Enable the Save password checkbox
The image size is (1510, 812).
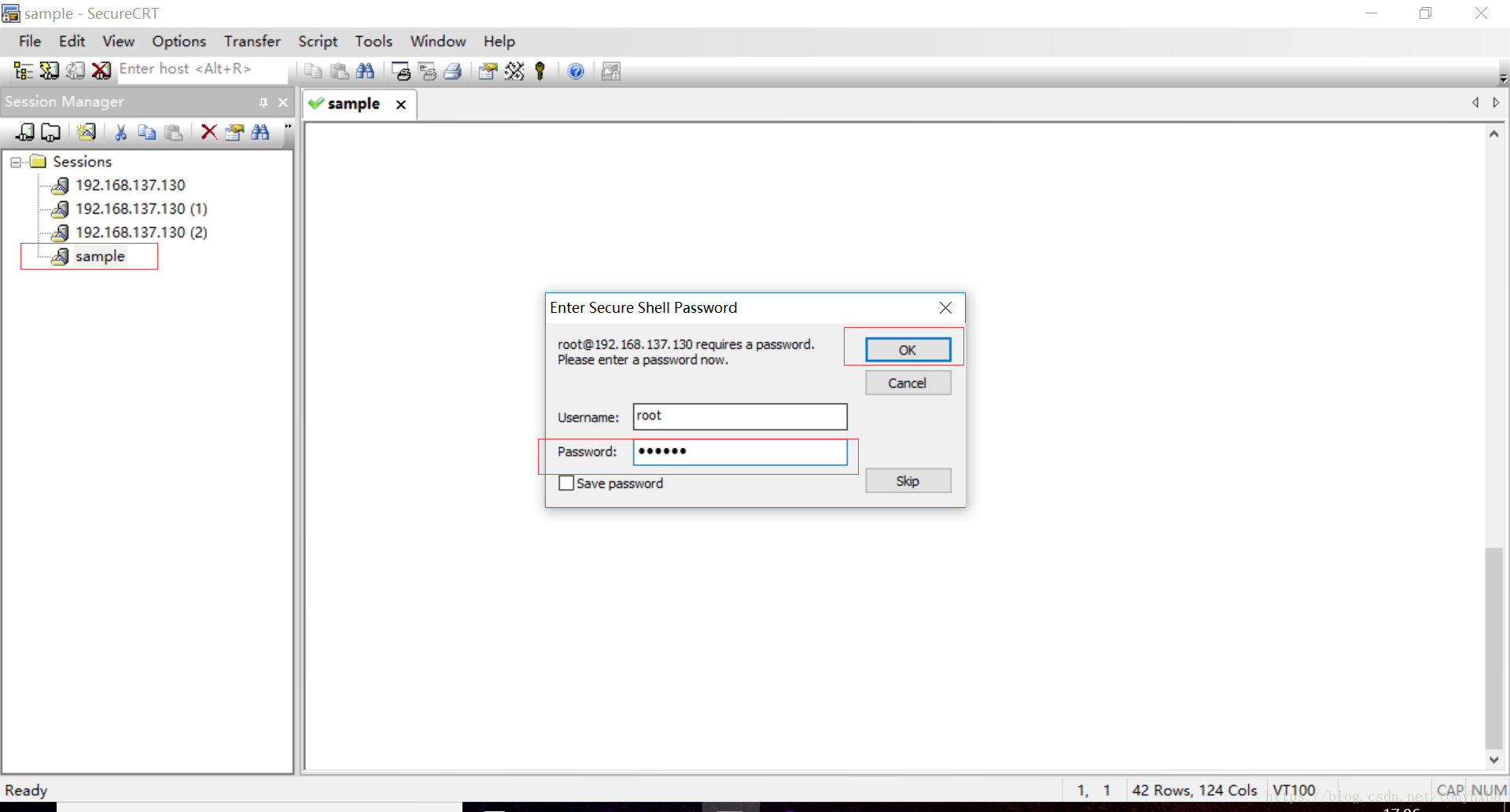(x=566, y=483)
